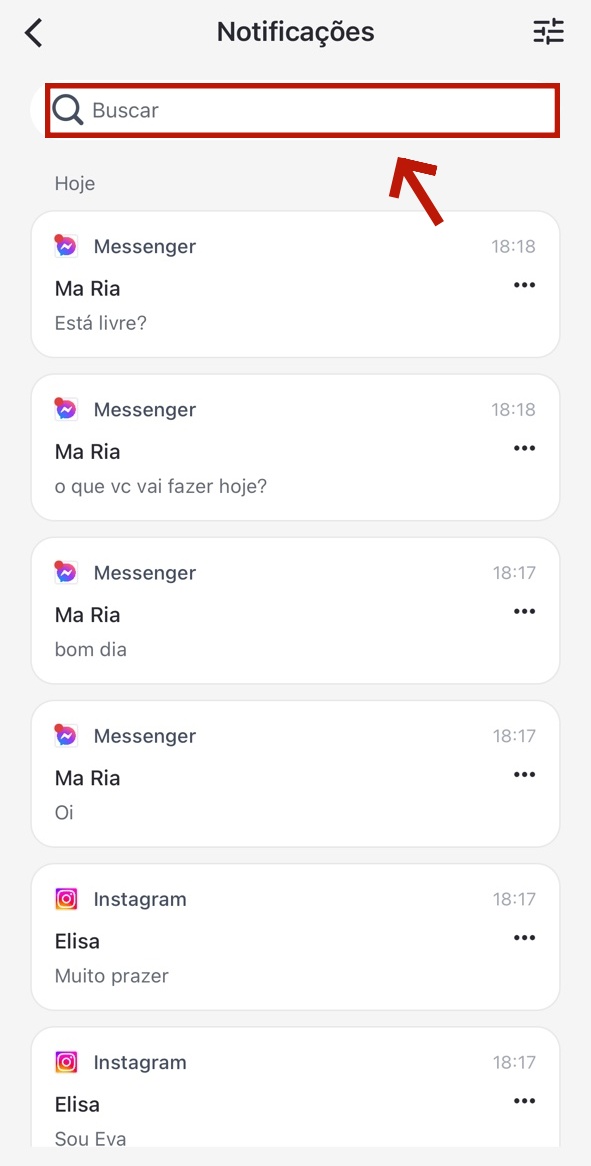Image resolution: width=591 pixels, height=1166 pixels.
Task: Tap the magnifying glass search icon
Action: click(67, 110)
